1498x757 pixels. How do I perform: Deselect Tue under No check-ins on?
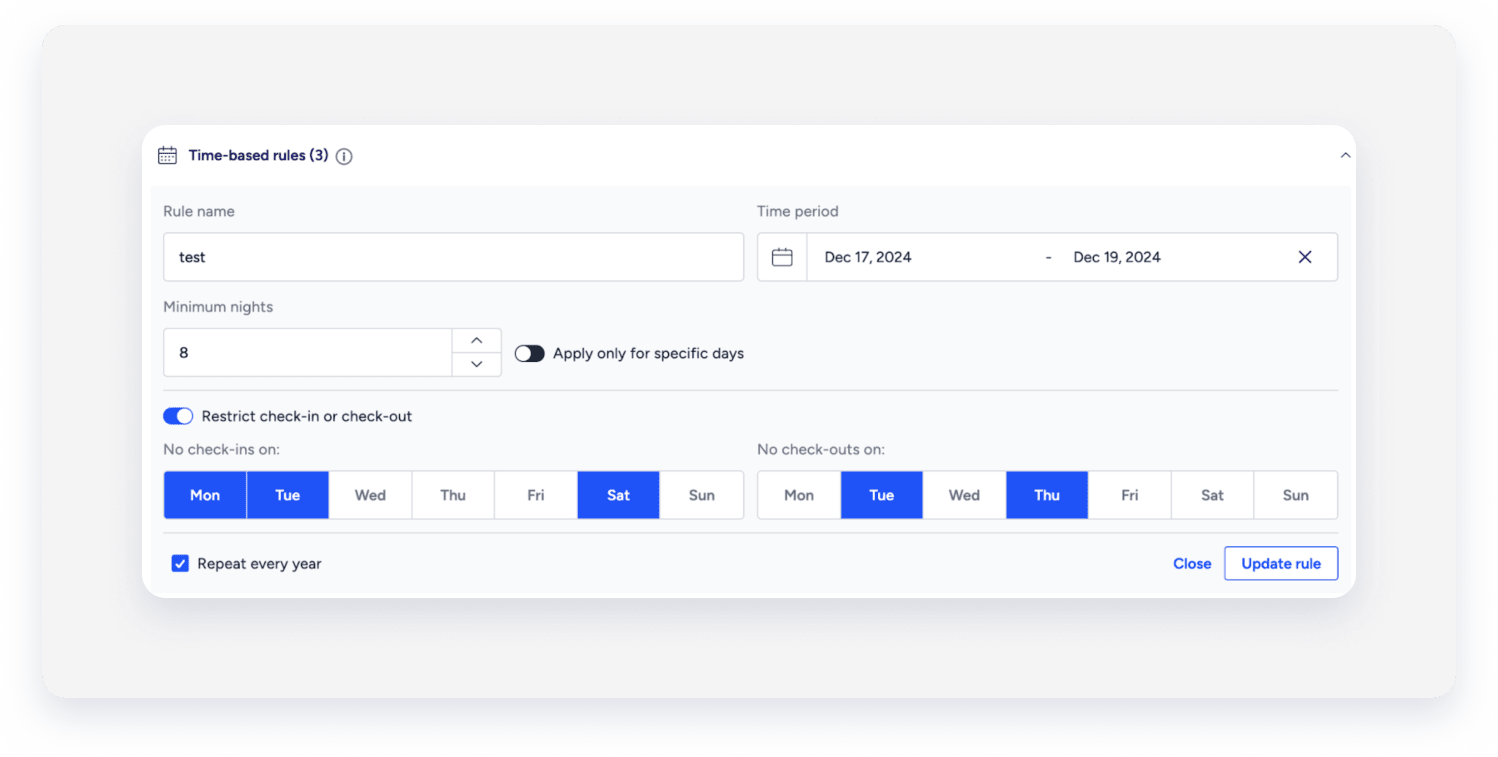(x=288, y=495)
